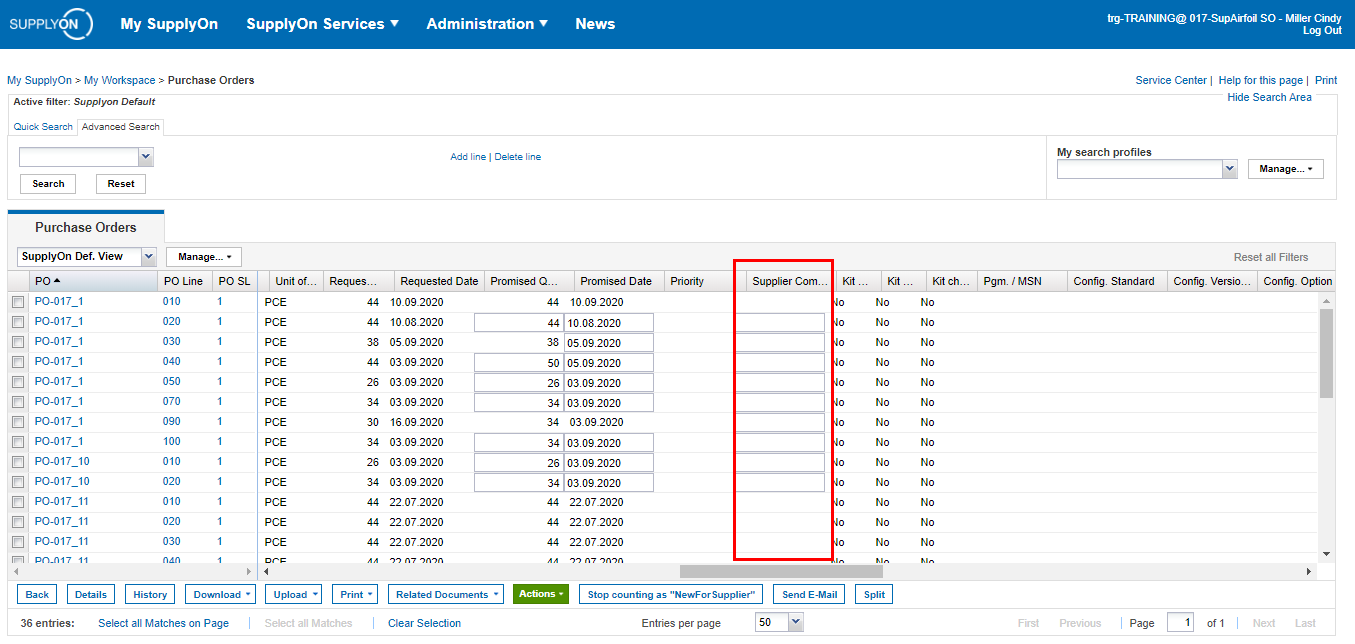Open Download dropdown button

click(220, 594)
